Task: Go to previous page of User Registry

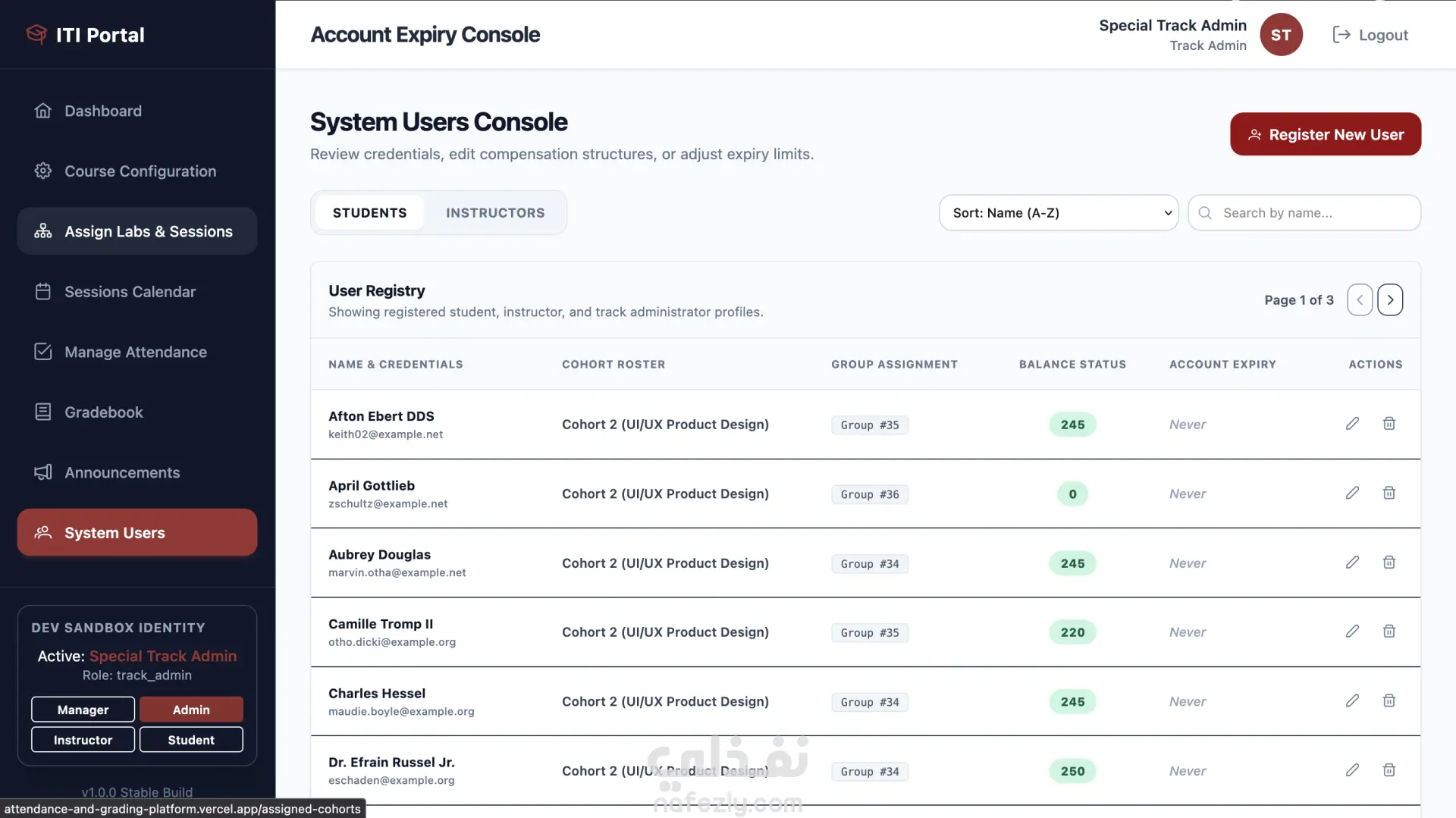Action: (1360, 300)
